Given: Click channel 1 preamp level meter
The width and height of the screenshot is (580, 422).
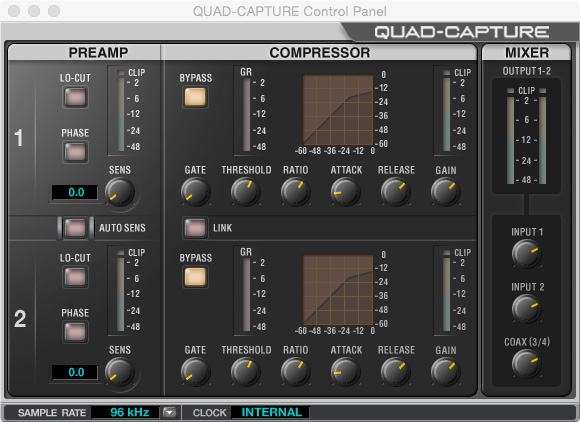Looking at the screenshot, I should point(121,111).
